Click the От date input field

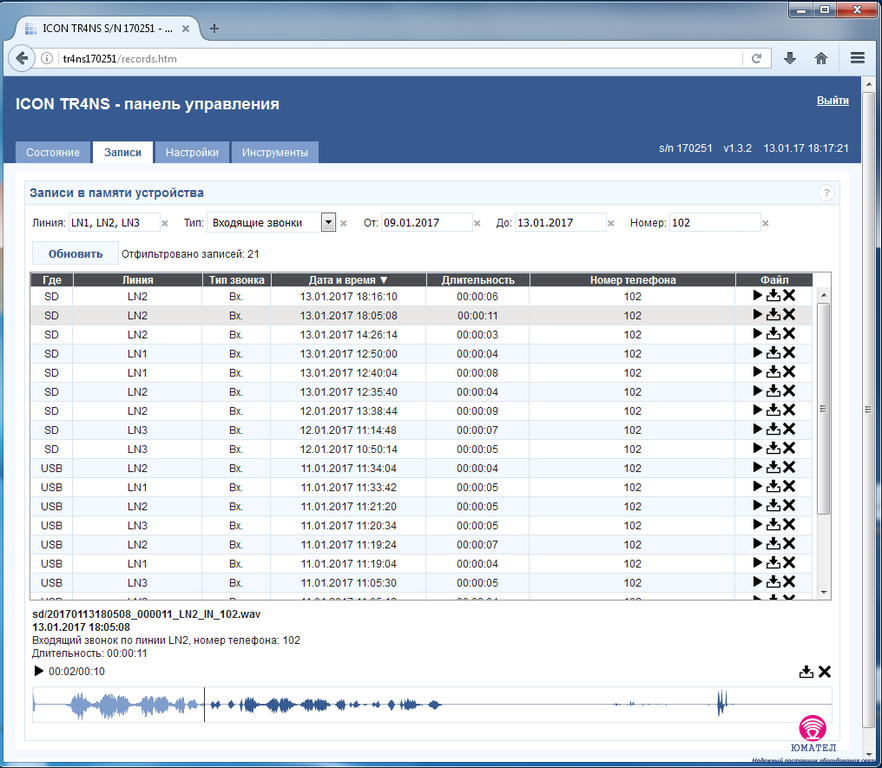tap(427, 222)
